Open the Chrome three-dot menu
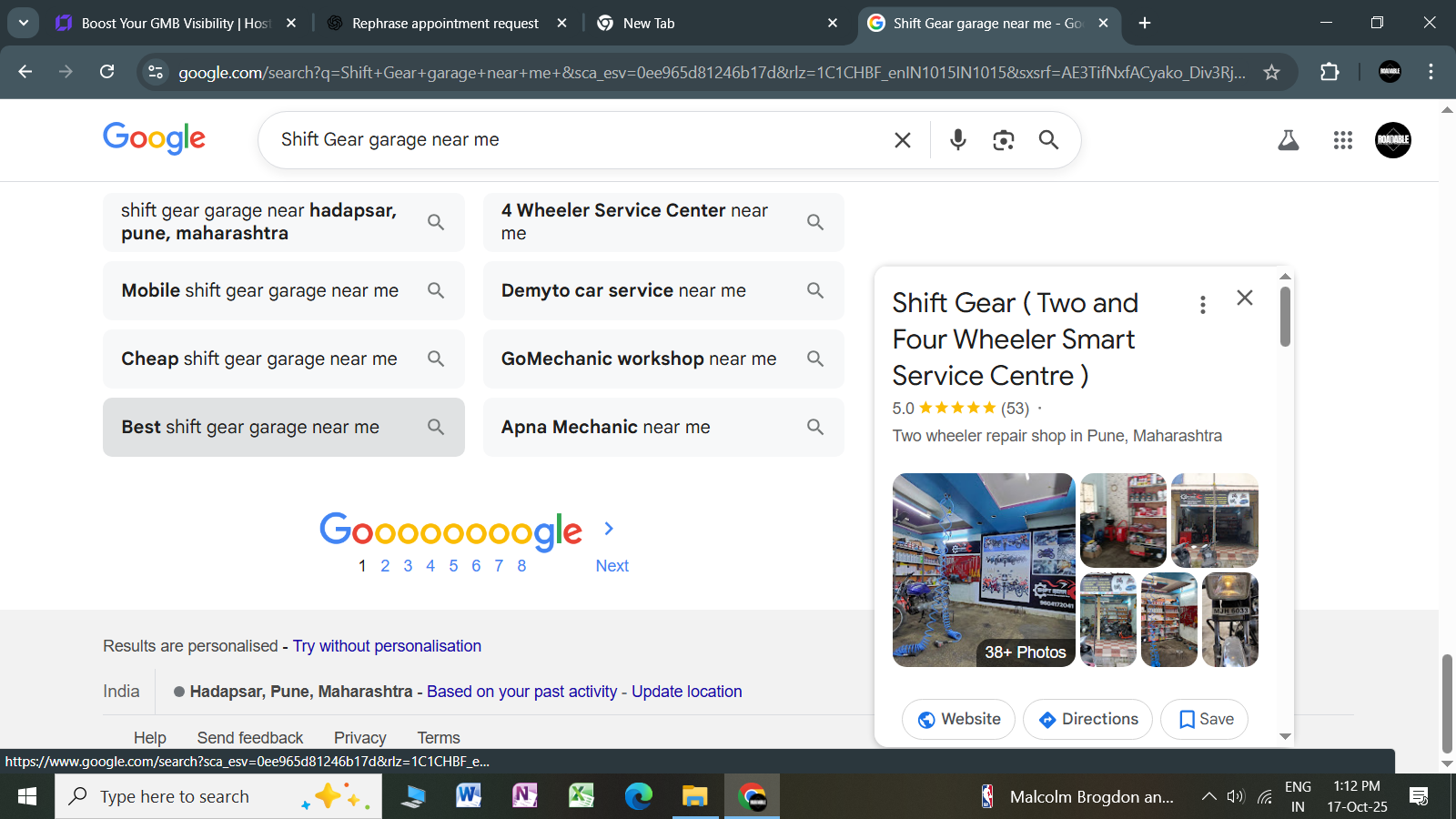 pos(1431,72)
